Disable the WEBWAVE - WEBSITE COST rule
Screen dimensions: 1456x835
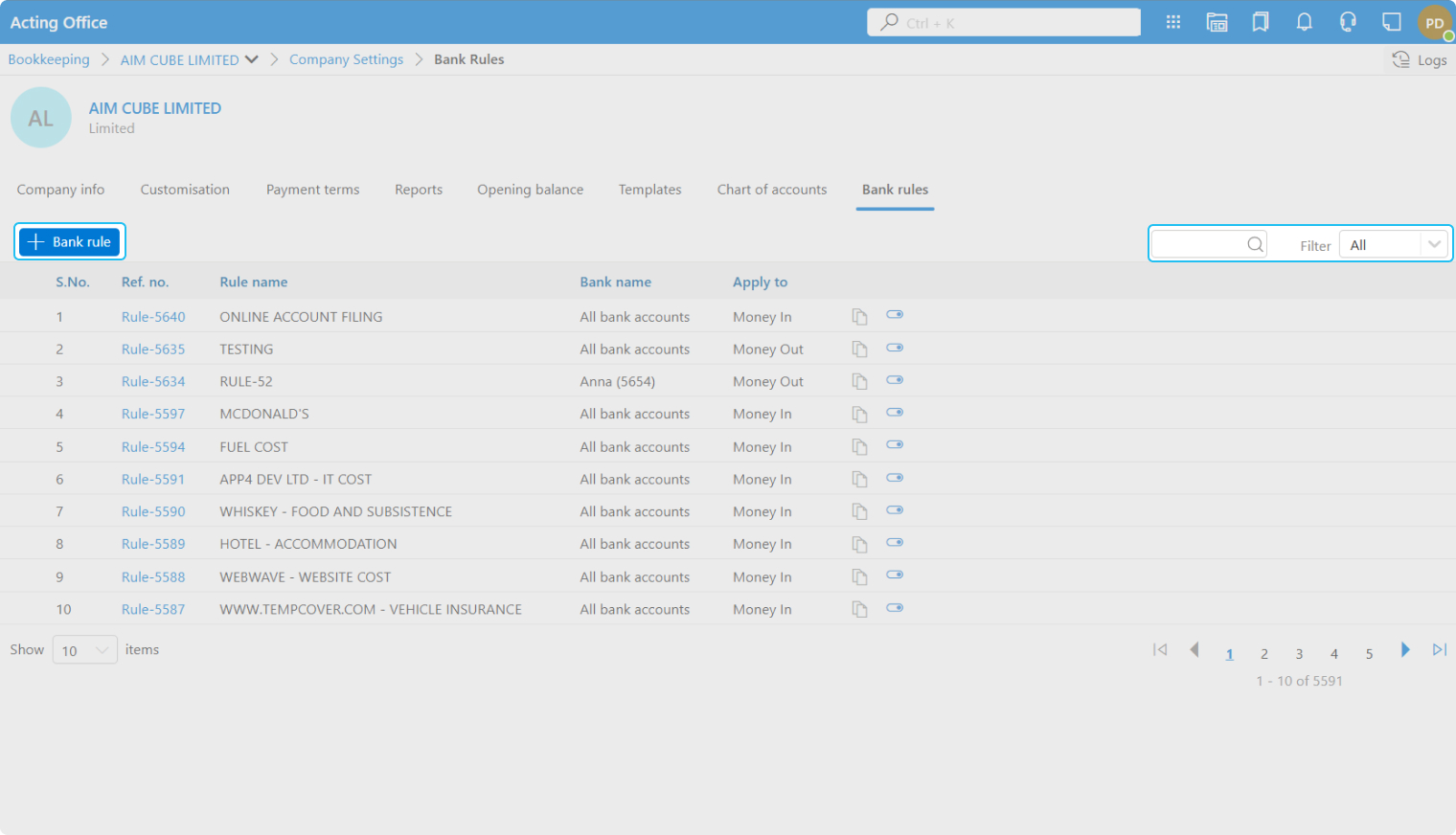895,575
